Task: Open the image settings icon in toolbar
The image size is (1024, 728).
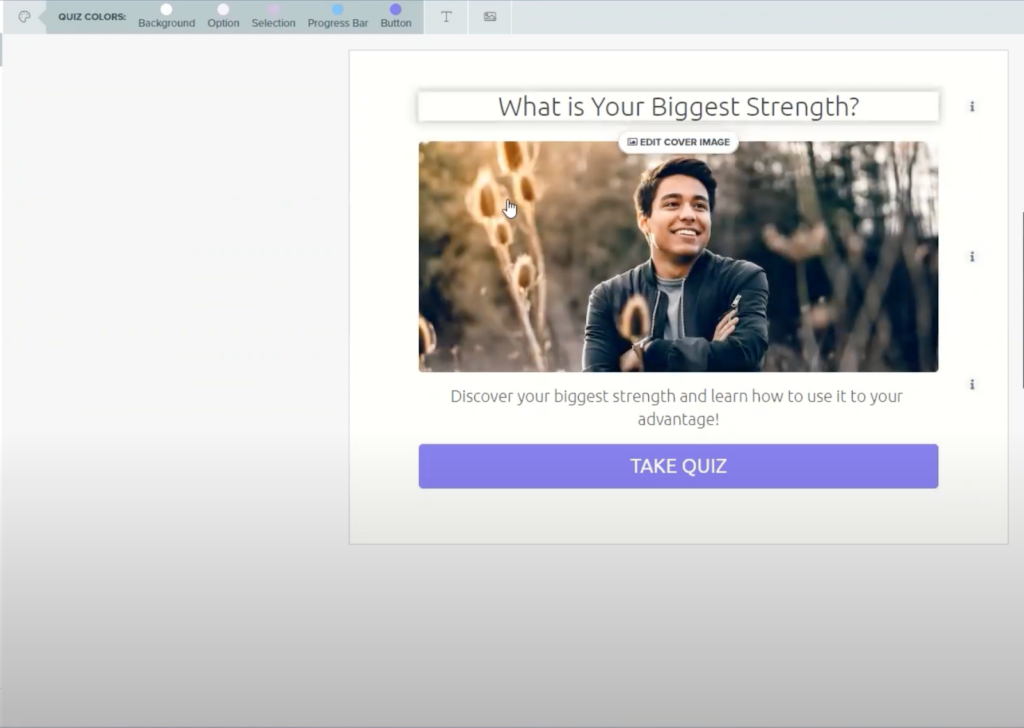Action: [x=490, y=17]
